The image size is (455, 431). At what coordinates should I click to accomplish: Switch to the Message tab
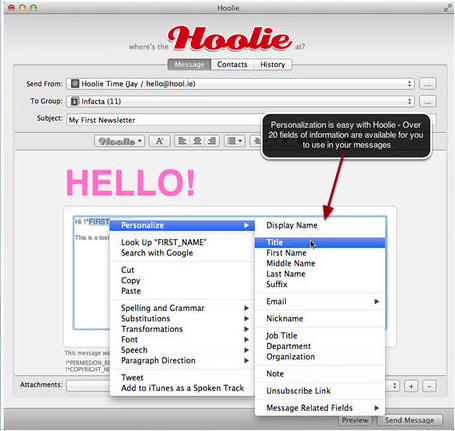(189, 64)
